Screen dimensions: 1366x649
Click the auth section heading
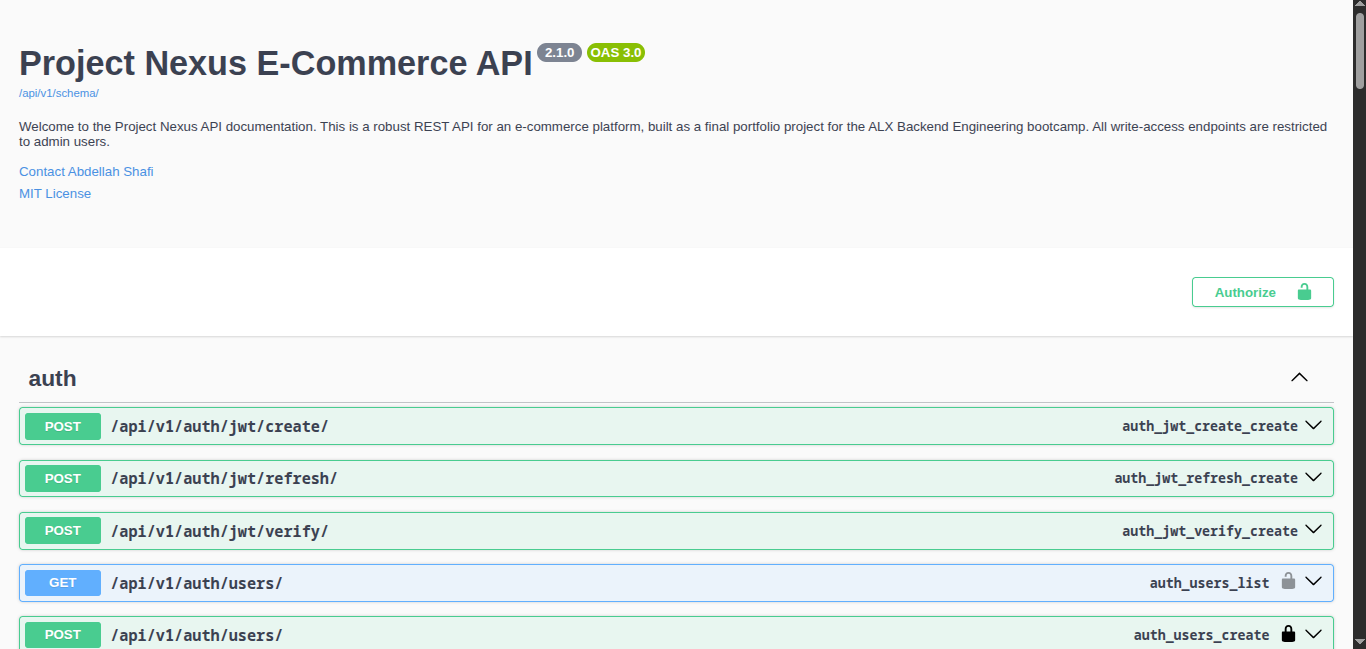point(52,379)
